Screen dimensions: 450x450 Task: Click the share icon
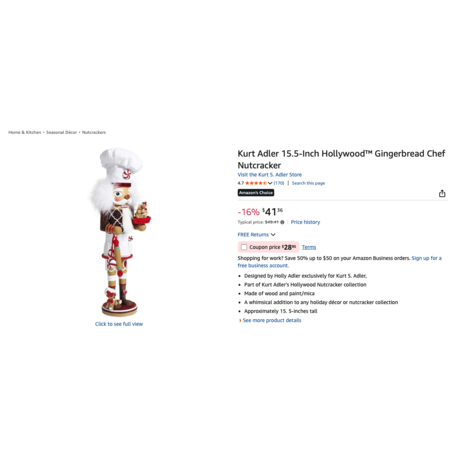point(442,193)
